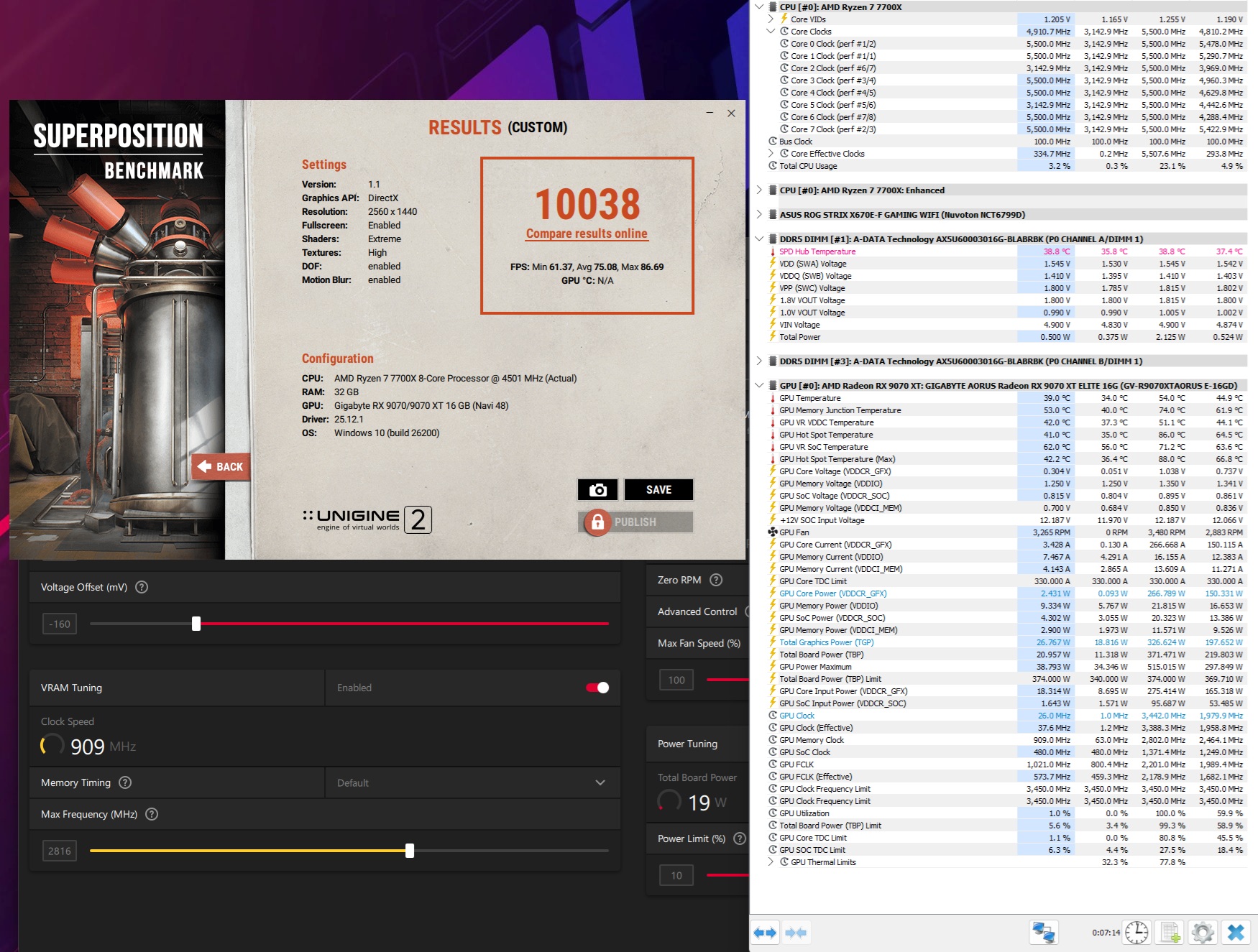Open HWiNFO sensor settings gear
This screenshot has height=952, width=1258.
[x=1203, y=933]
